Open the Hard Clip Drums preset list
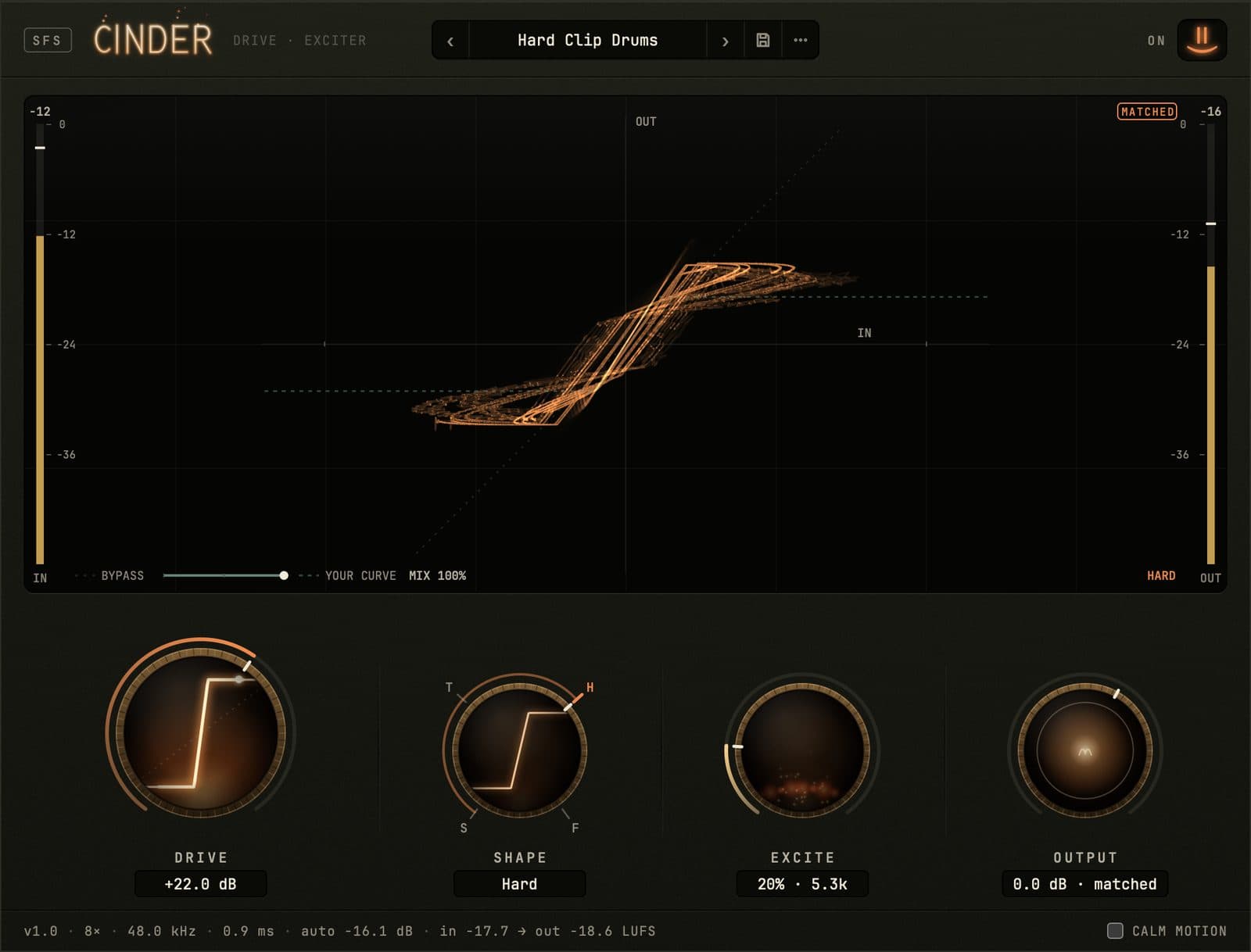This screenshot has width=1251, height=952. (x=587, y=40)
